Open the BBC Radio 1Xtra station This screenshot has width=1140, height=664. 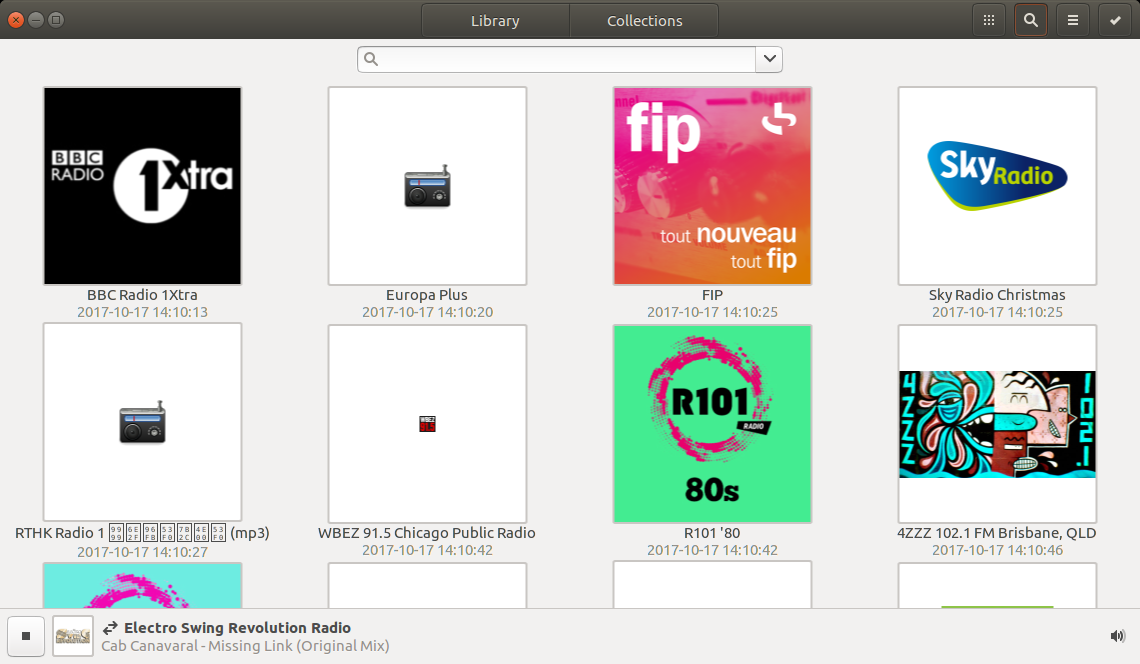pyautogui.click(x=142, y=186)
